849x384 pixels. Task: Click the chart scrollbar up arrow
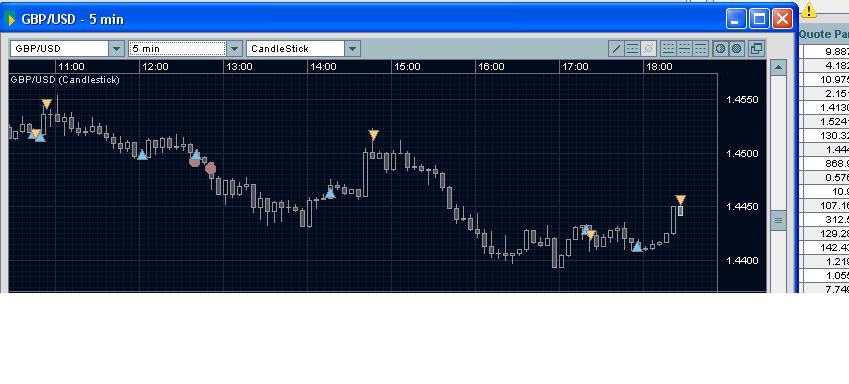coord(778,67)
